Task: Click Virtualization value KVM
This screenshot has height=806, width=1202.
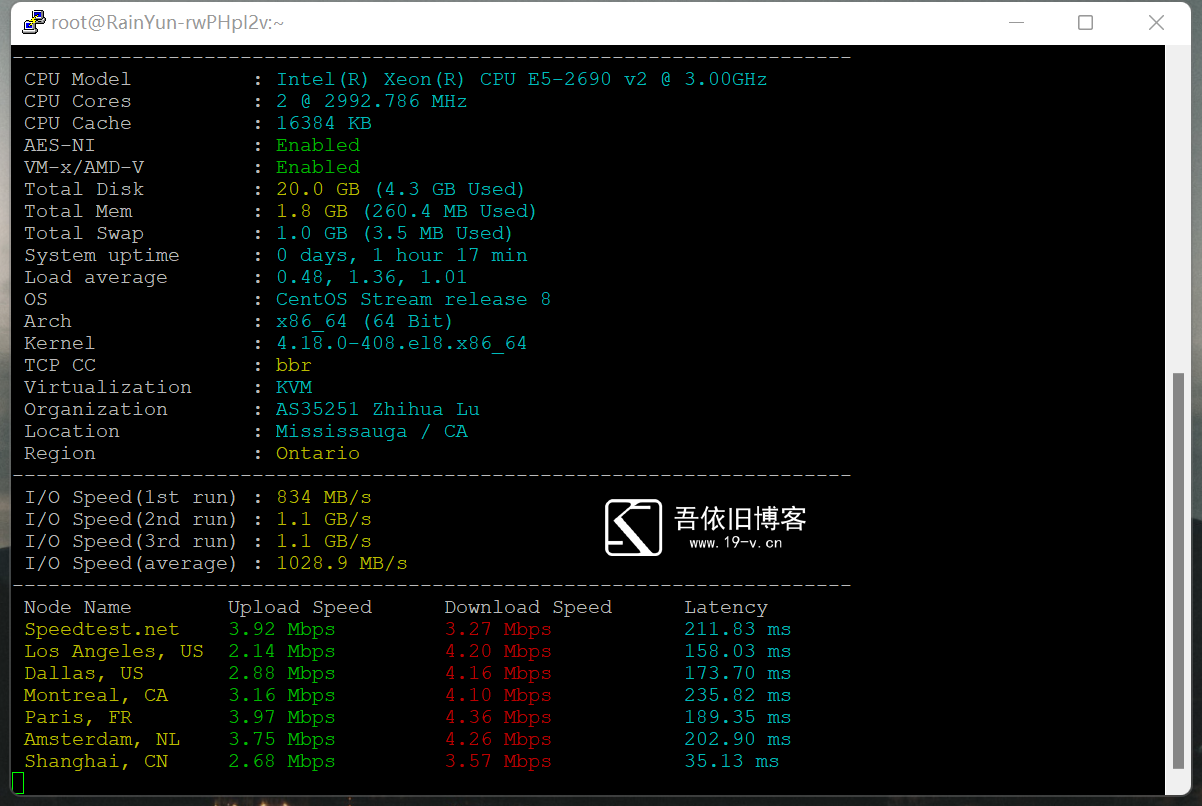Action: click(x=294, y=387)
